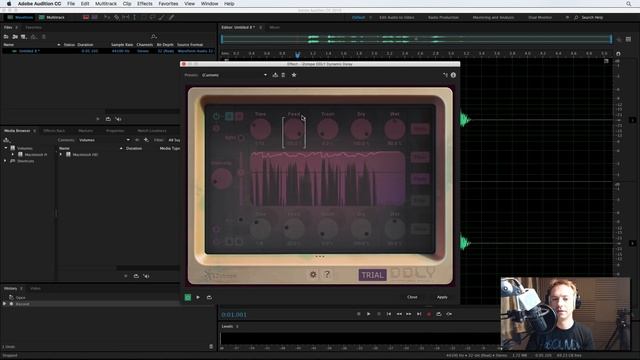Viewport: 640px width, 360px height.
Task: Toggle loop preview in effect dialog
Action: (209, 298)
